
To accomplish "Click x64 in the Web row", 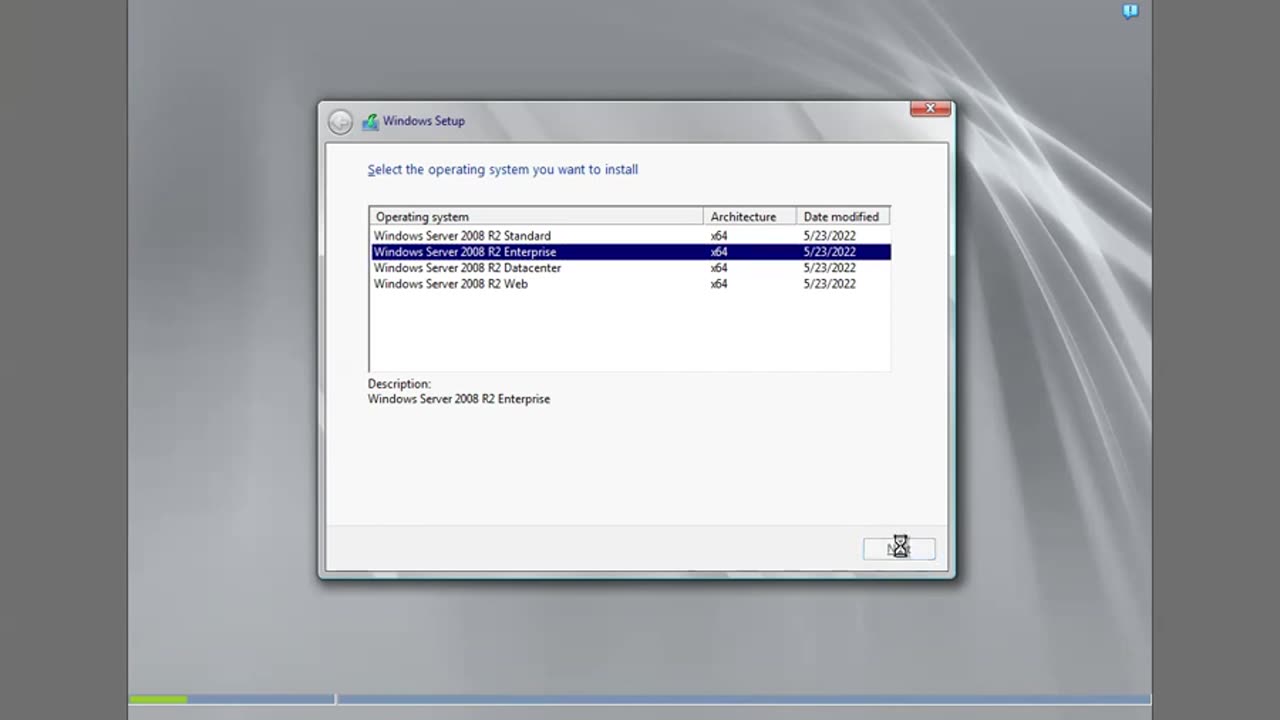I will click(719, 284).
